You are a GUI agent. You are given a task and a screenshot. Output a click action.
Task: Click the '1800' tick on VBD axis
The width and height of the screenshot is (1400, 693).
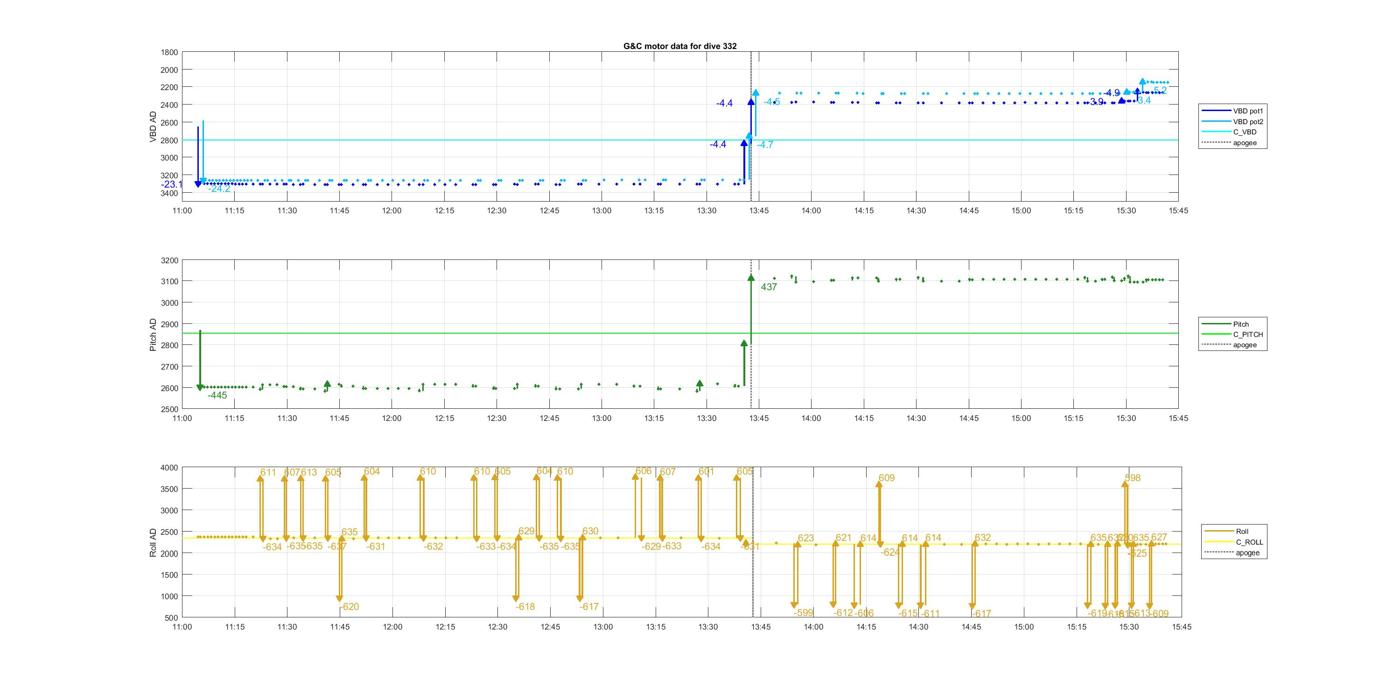169,52
